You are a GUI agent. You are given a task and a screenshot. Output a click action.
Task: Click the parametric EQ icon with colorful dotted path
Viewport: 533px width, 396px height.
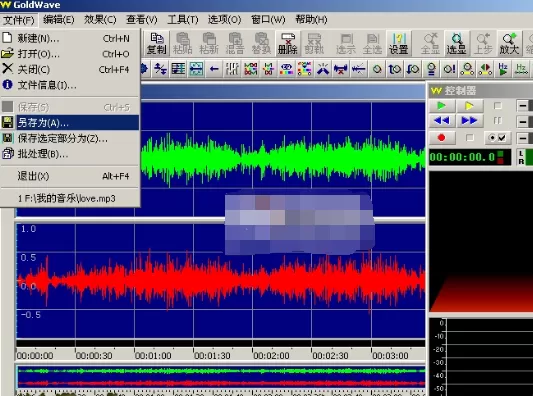click(305, 69)
